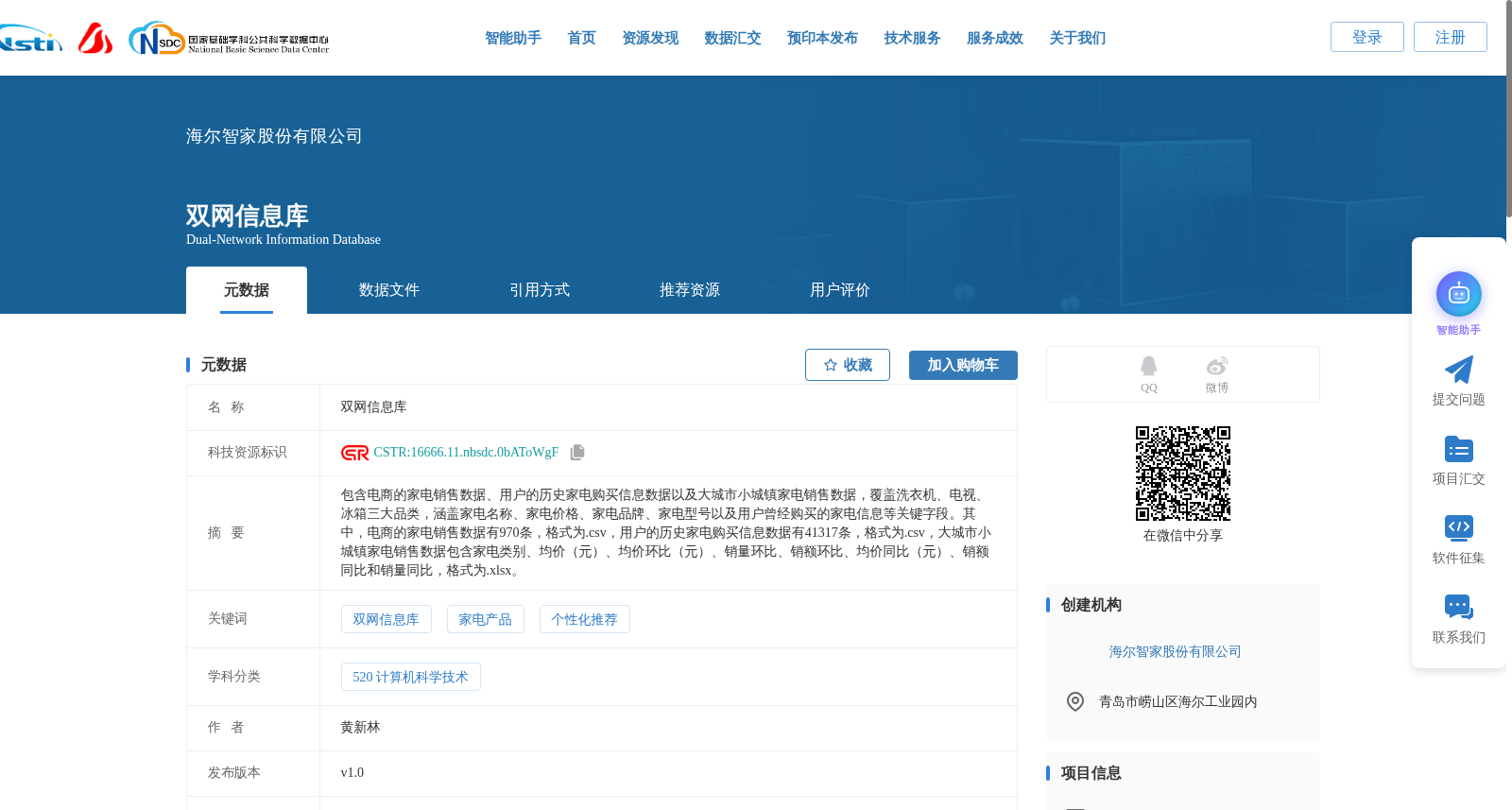Switch to the 数据文件 tab
Screen dimensions: 1512x810
point(389,290)
